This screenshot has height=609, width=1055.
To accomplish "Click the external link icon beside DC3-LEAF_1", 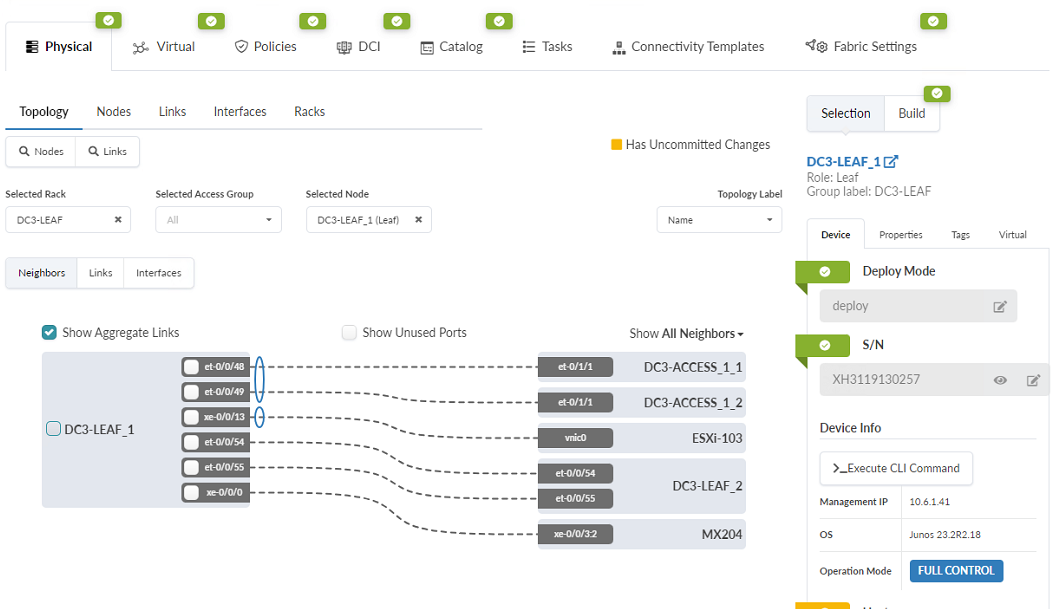I will point(891,162).
